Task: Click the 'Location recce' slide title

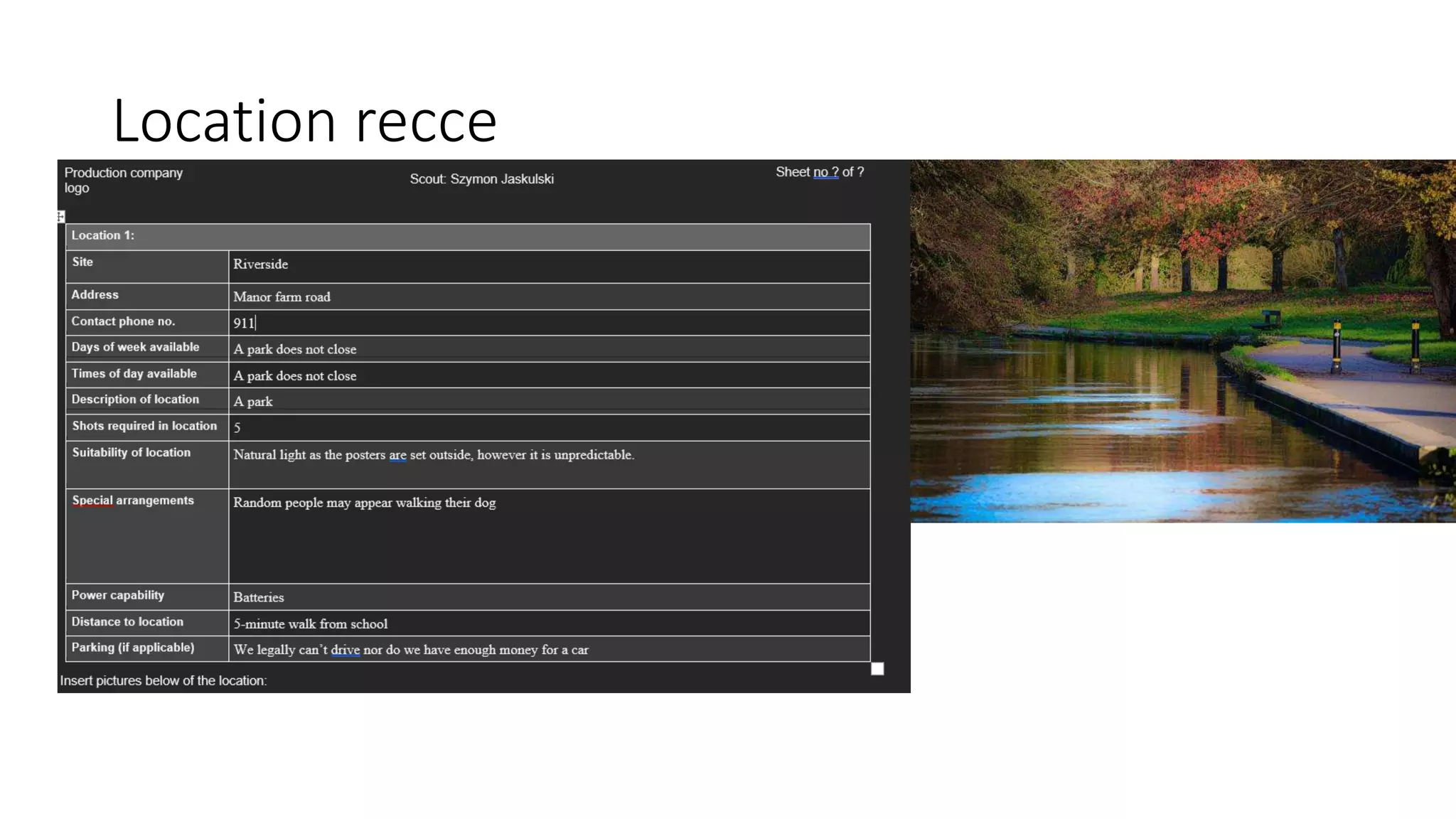Action: (x=304, y=121)
